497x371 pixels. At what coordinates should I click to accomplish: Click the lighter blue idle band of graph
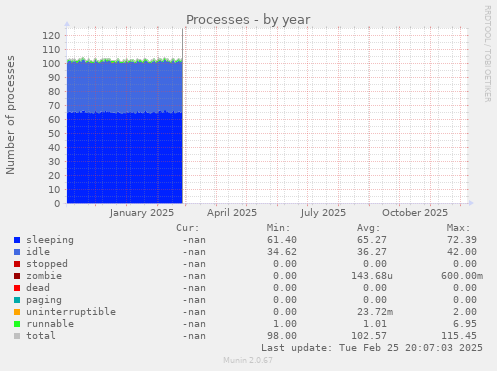pos(125,87)
